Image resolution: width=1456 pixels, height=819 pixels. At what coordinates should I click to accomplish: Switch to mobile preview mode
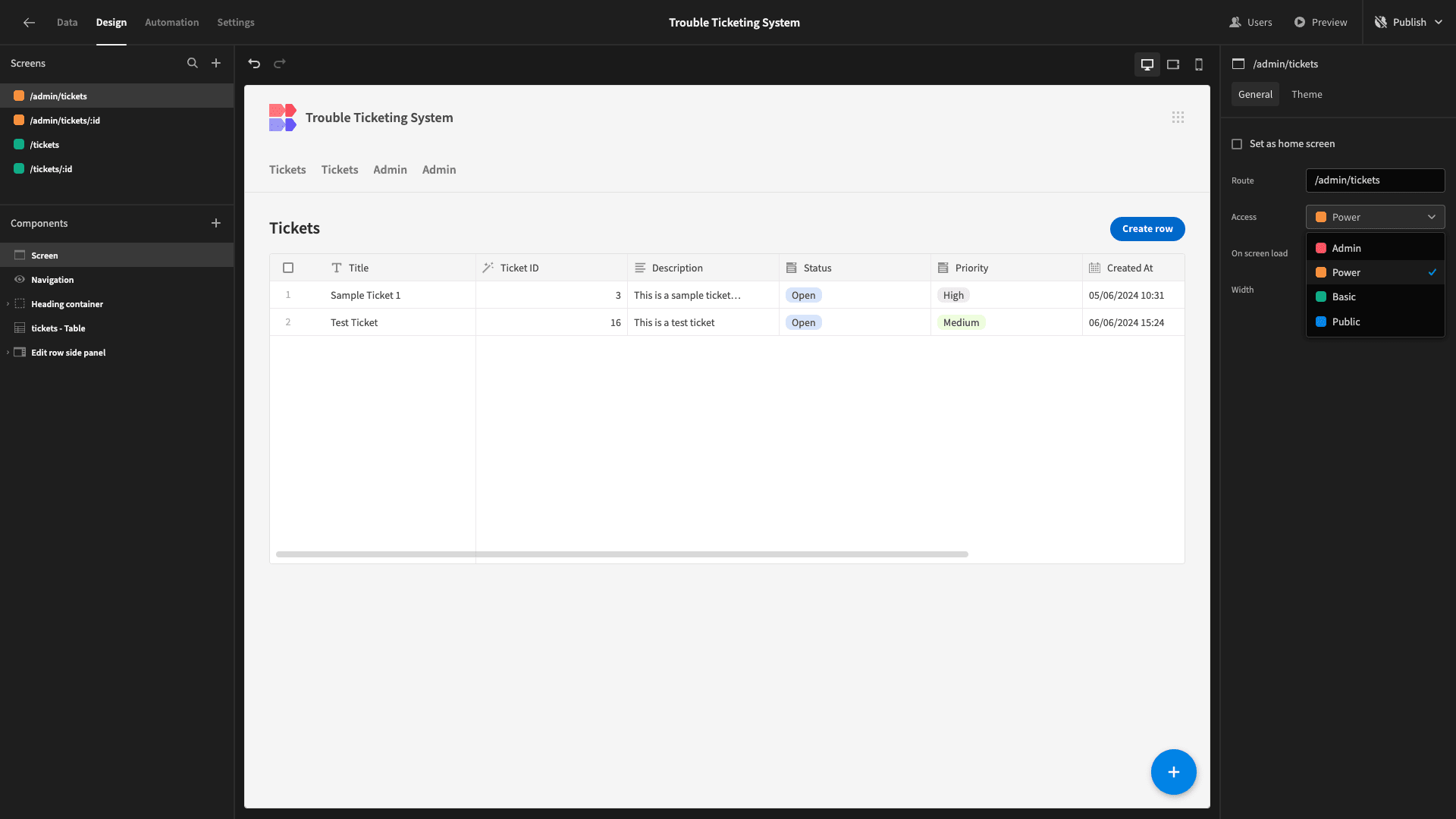coord(1199,64)
